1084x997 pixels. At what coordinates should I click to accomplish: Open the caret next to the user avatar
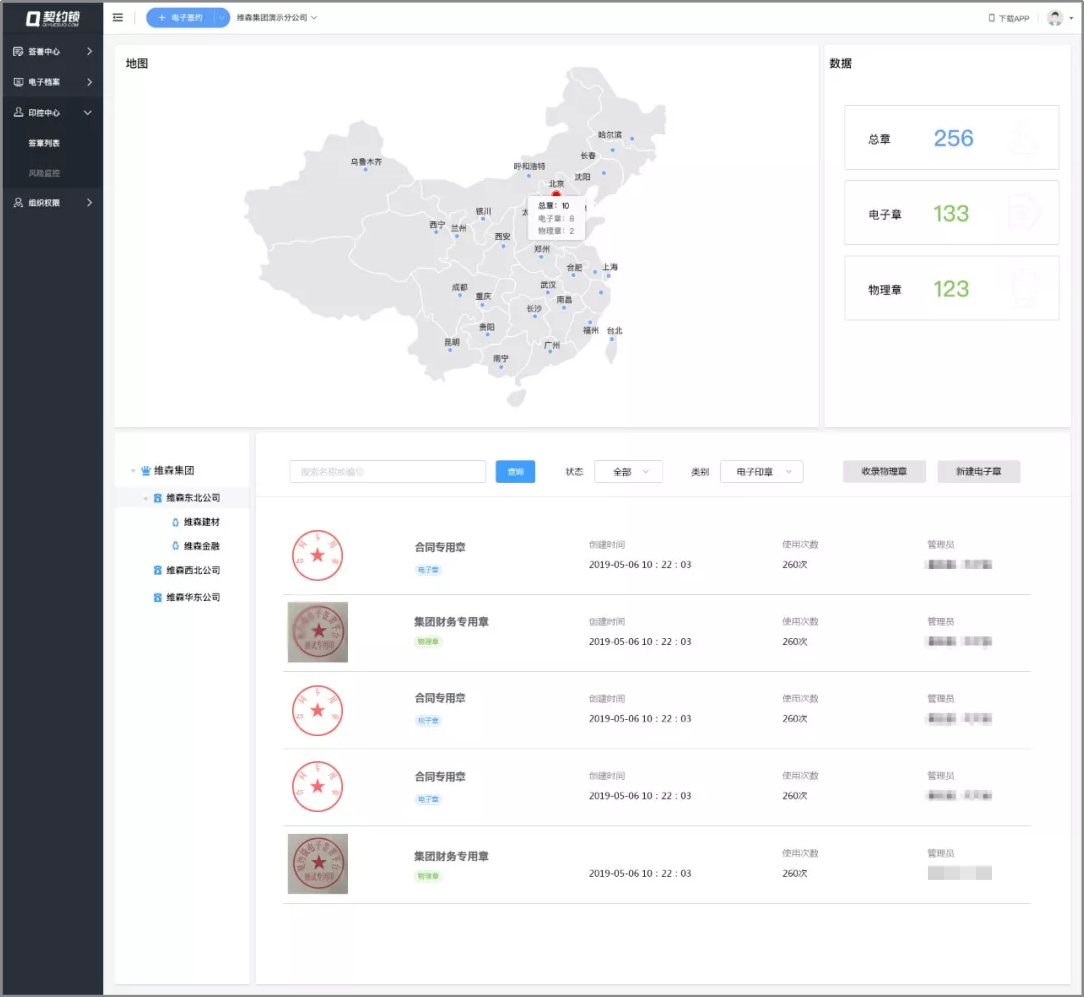coord(1071,18)
